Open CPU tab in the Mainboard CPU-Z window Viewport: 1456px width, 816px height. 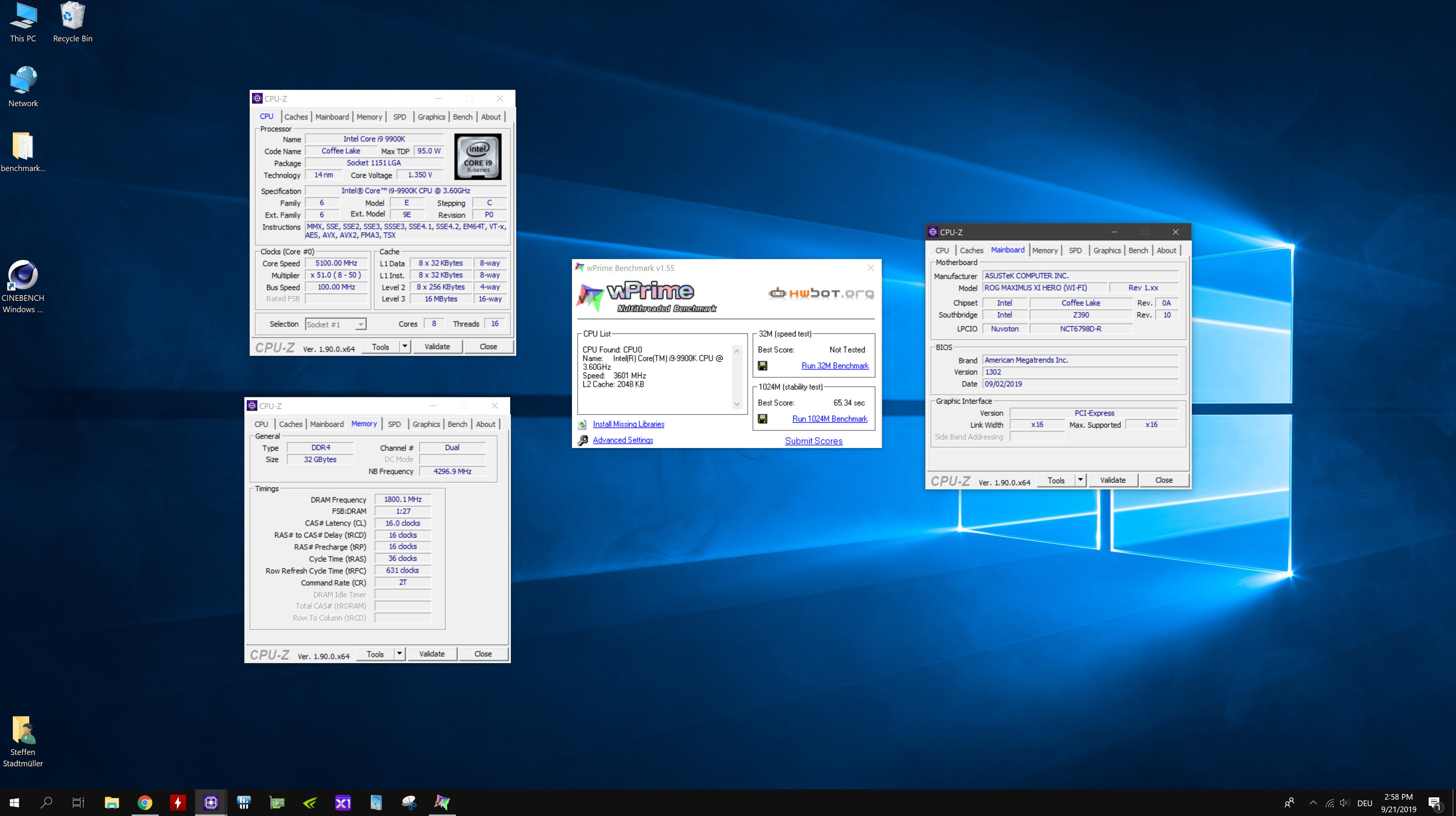coord(942,250)
